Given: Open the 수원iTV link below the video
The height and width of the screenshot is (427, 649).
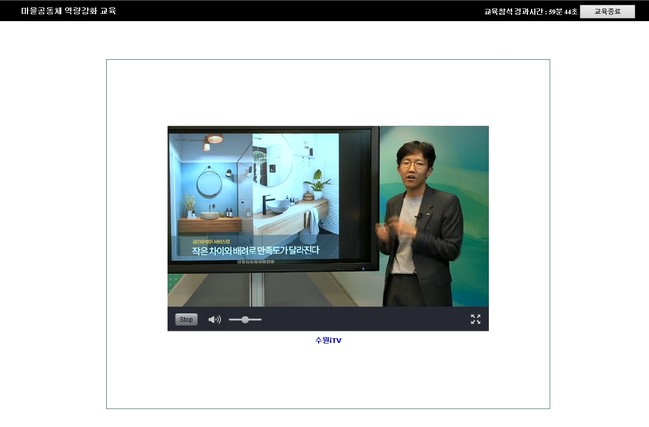Looking at the screenshot, I should [x=328, y=340].
